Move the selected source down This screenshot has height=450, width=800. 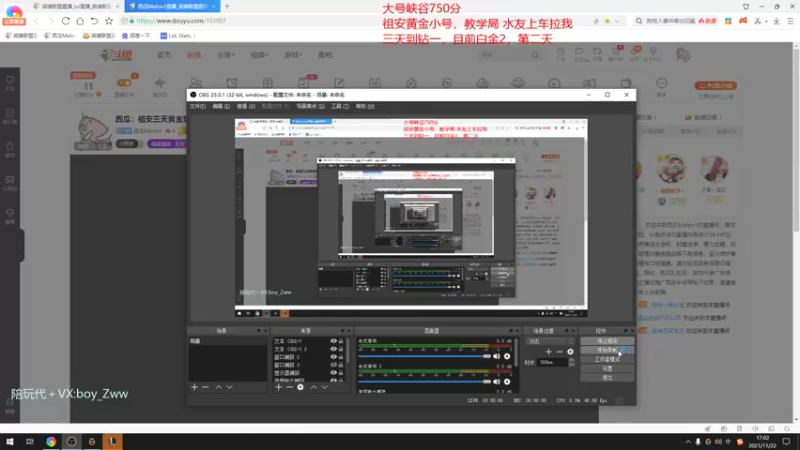tap(324, 387)
